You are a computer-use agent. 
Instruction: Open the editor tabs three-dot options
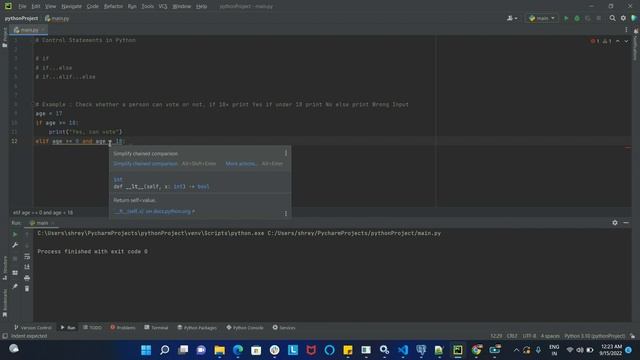[x=626, y=30]
